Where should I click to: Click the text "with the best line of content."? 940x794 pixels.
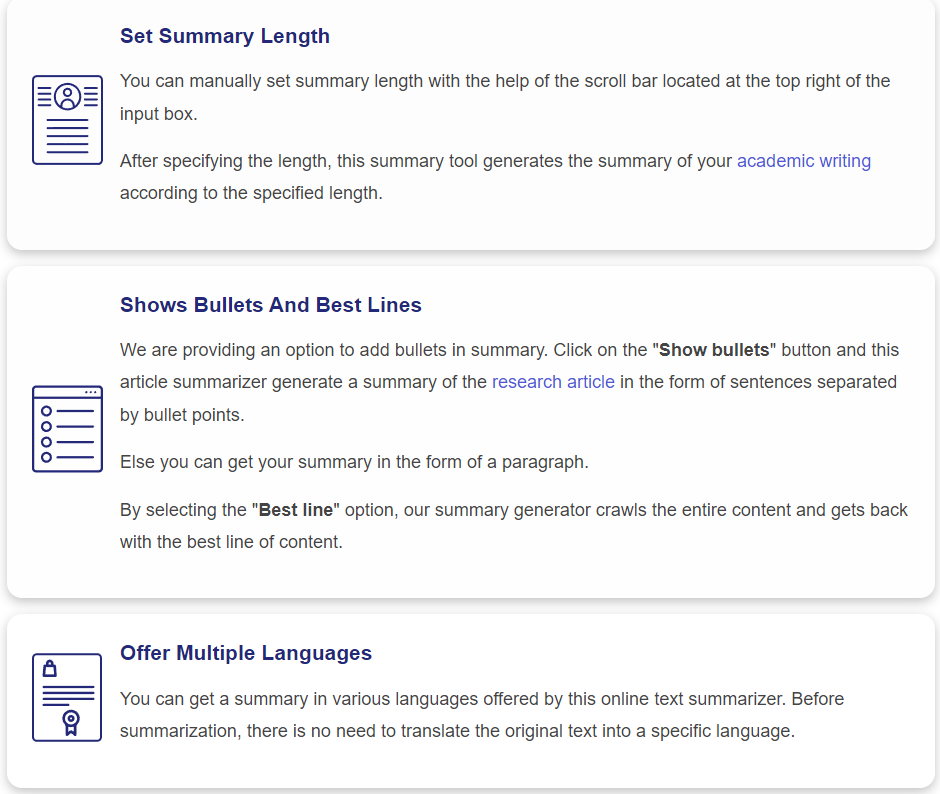pyautogui.click(x=231, y=542)
